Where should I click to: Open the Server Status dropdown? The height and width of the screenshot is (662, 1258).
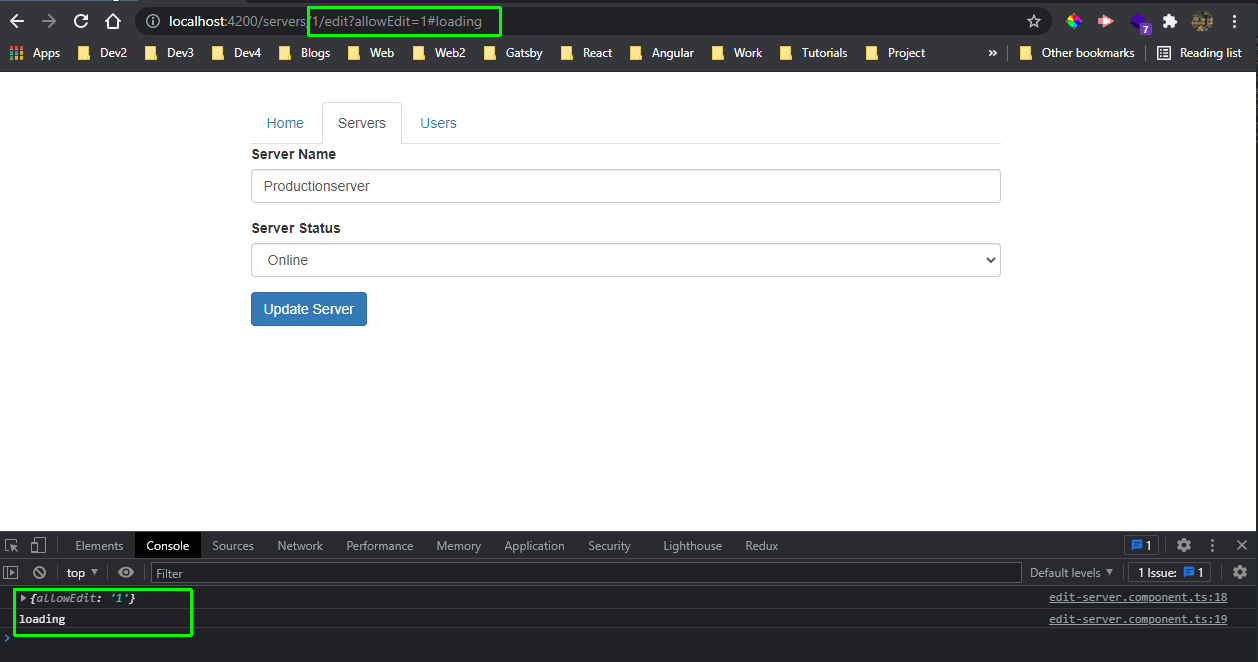coord(626,260)
